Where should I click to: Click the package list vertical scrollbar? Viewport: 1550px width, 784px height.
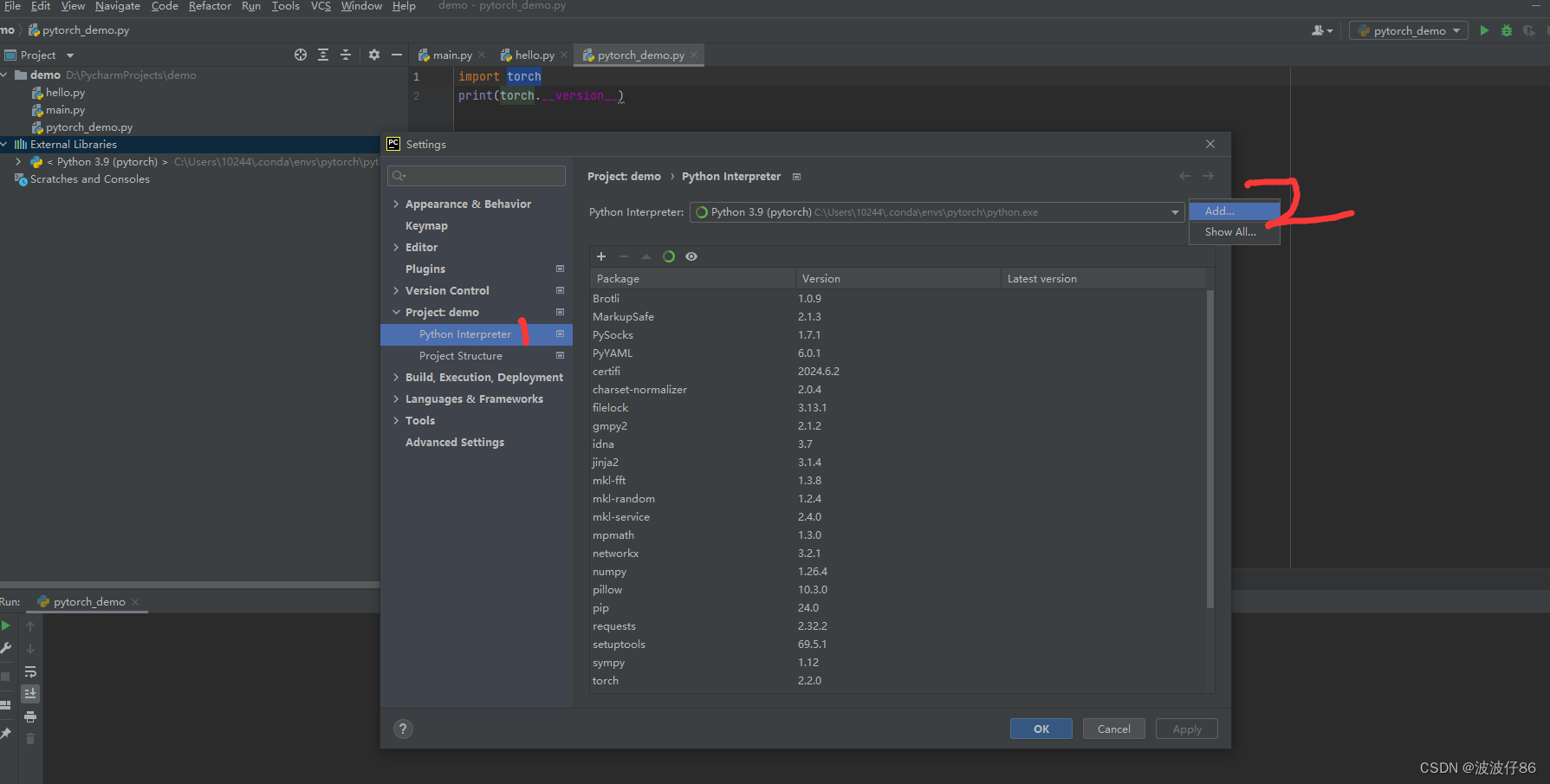(1210, 449)
